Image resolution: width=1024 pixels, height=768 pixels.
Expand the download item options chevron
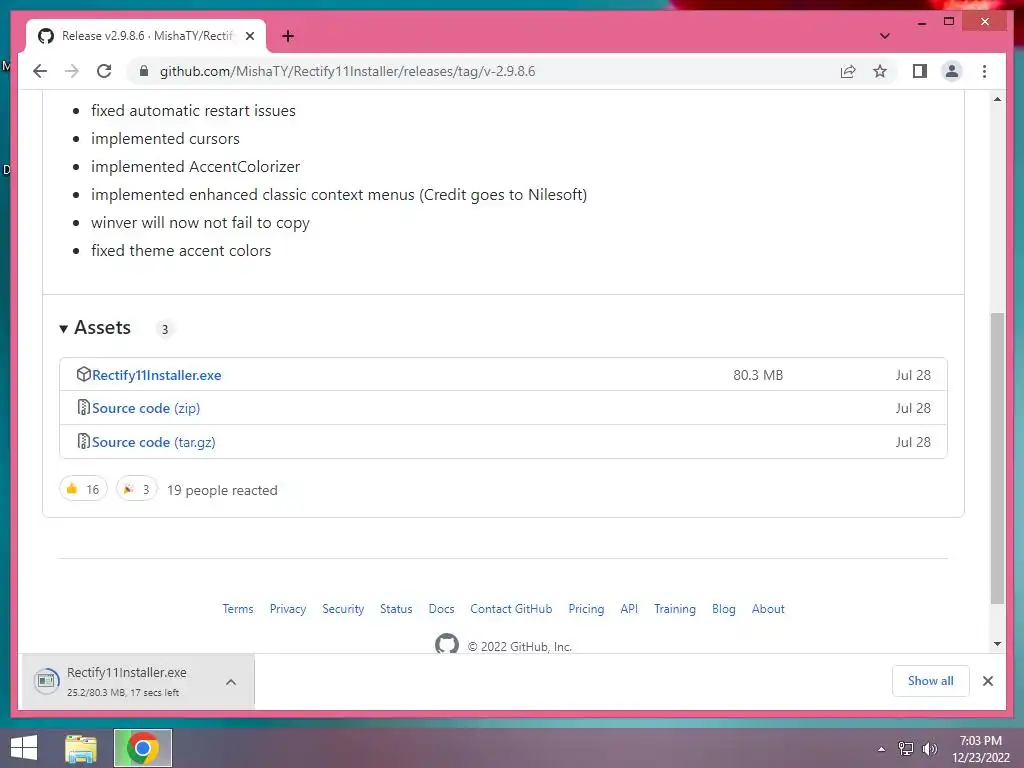pyautogui.click(x=231, y=682)
